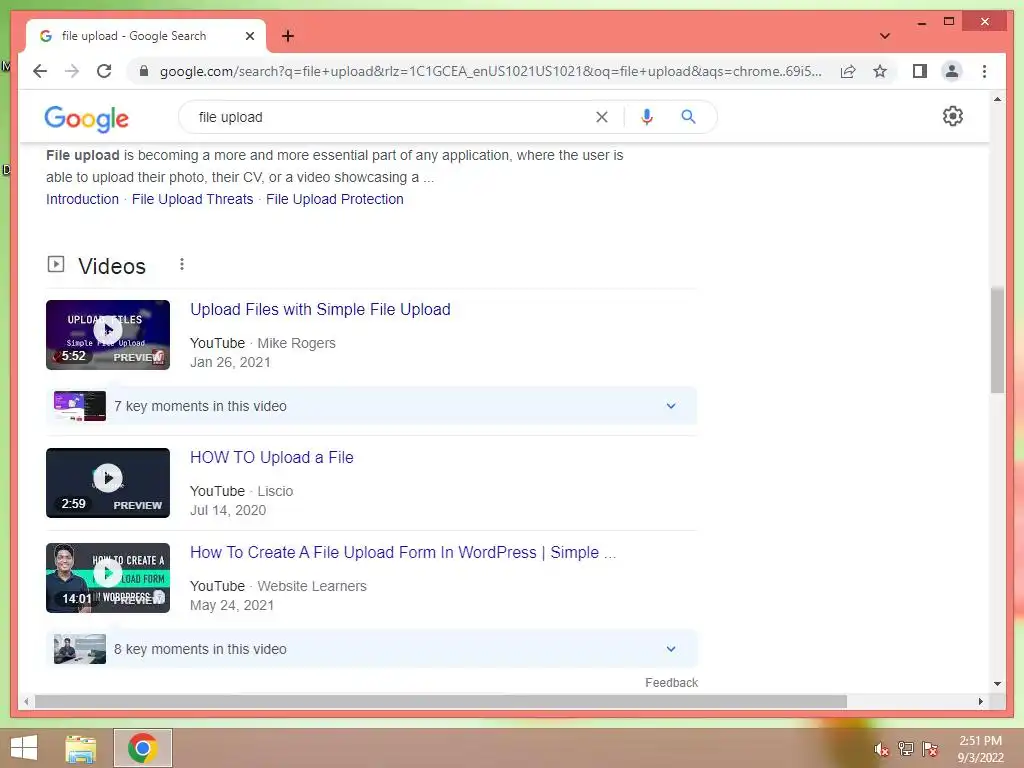This screenshot has height=768, width=1024.
Task: Click the horizontal scrollbar thumb
Action: pos(441,701)
